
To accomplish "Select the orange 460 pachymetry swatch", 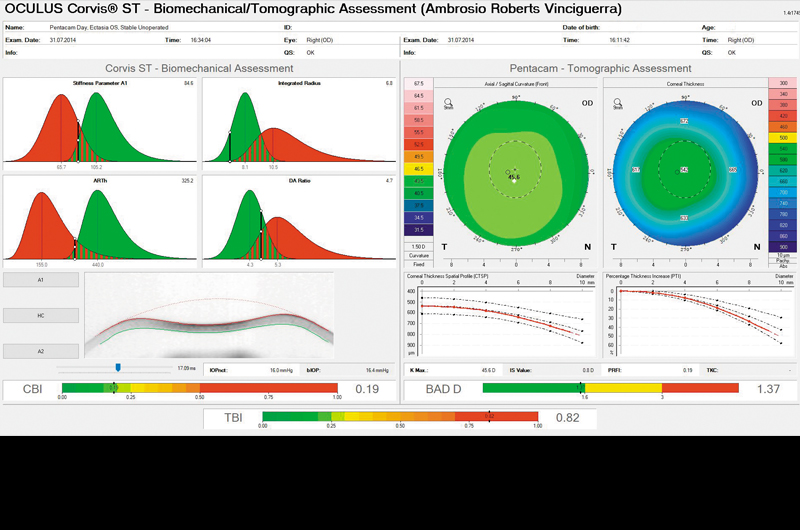I will tap(783, 127).
